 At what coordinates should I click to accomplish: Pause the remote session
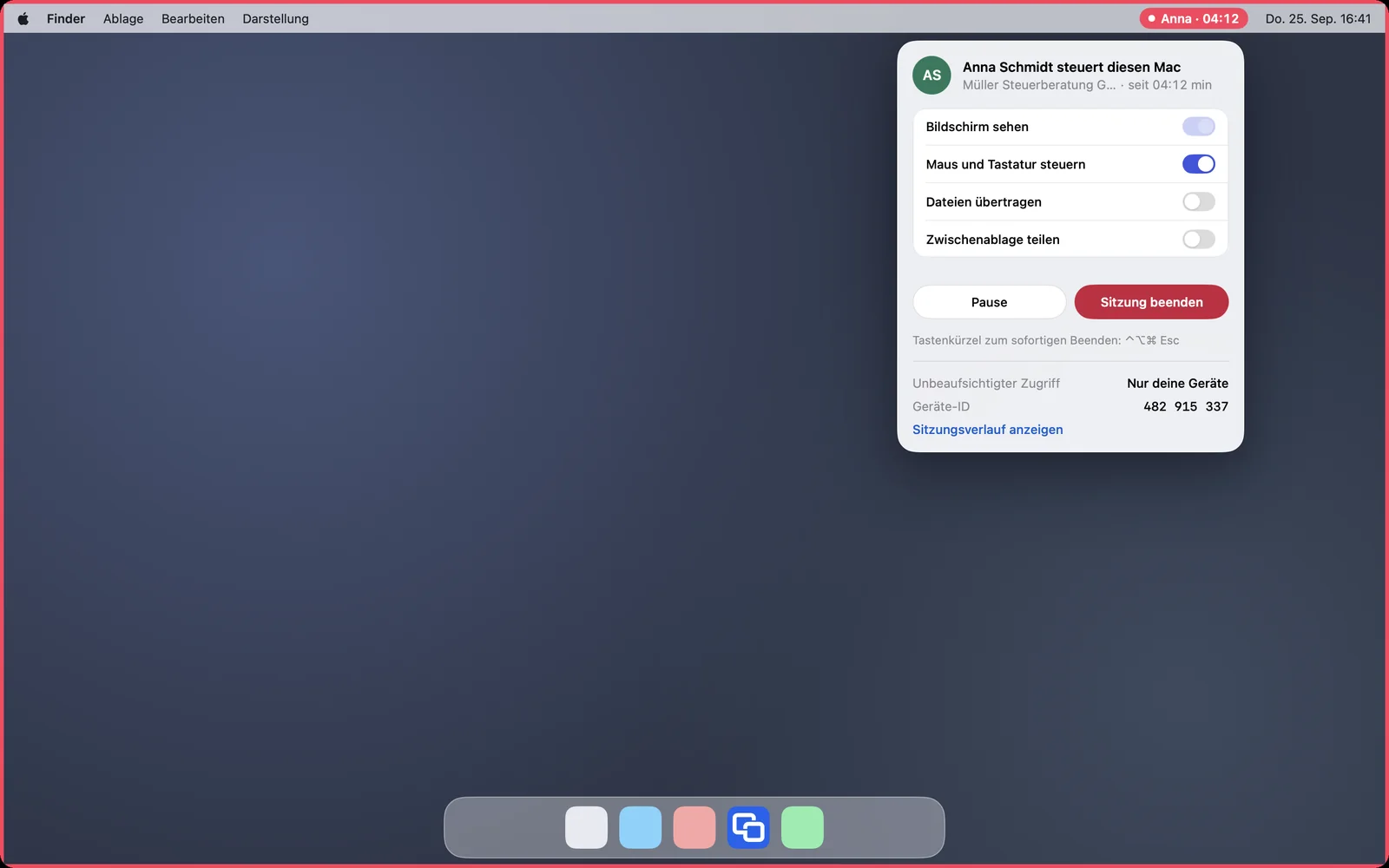pyautogui.click(x=990, y=302)
